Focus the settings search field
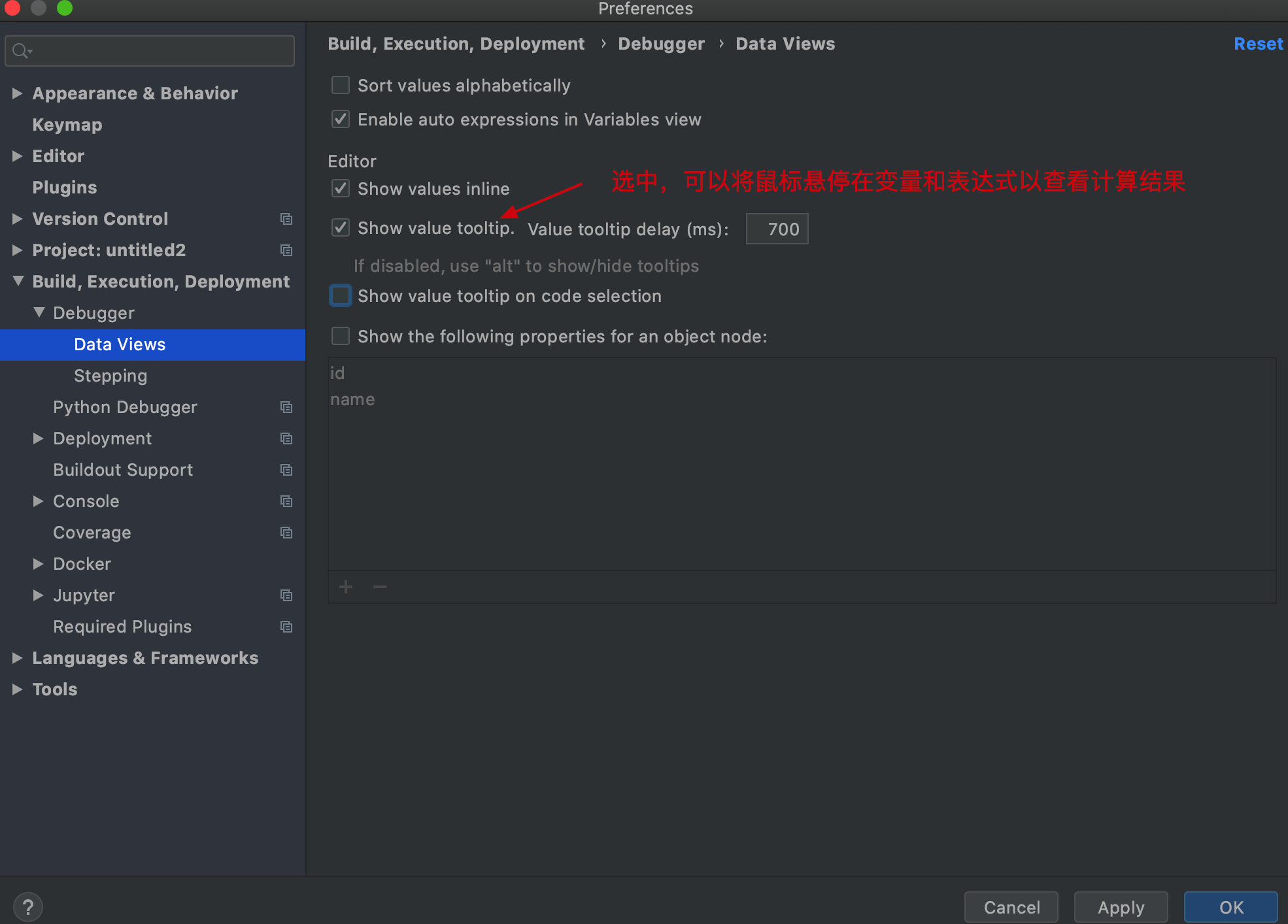 tap(150, 51)
